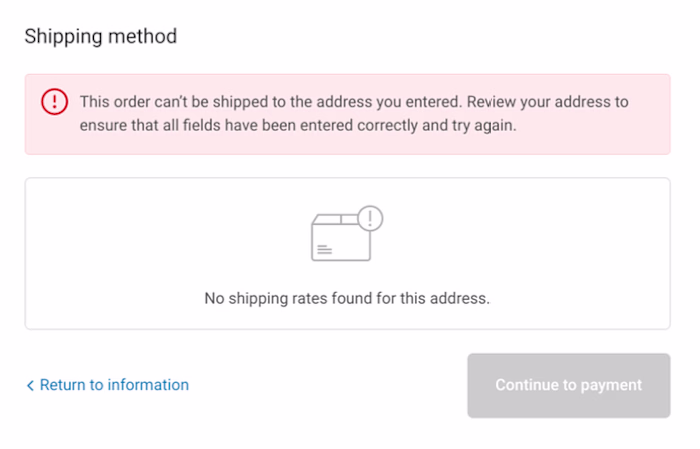Click the exclamation badge on the package
Image resolution: width=700 pixels, height=449 pixels.
pos(370,218)
